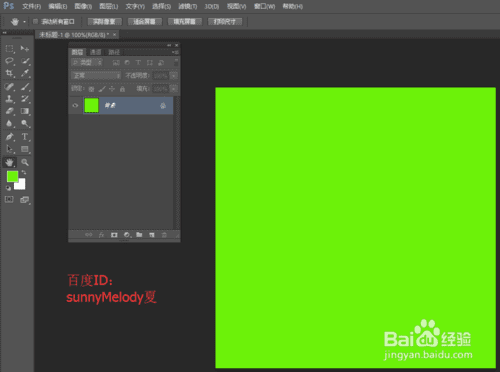Hide the background layer eye icon
Image resolution: width=500 pixels, height=372 pixels.
pos(75,105)
